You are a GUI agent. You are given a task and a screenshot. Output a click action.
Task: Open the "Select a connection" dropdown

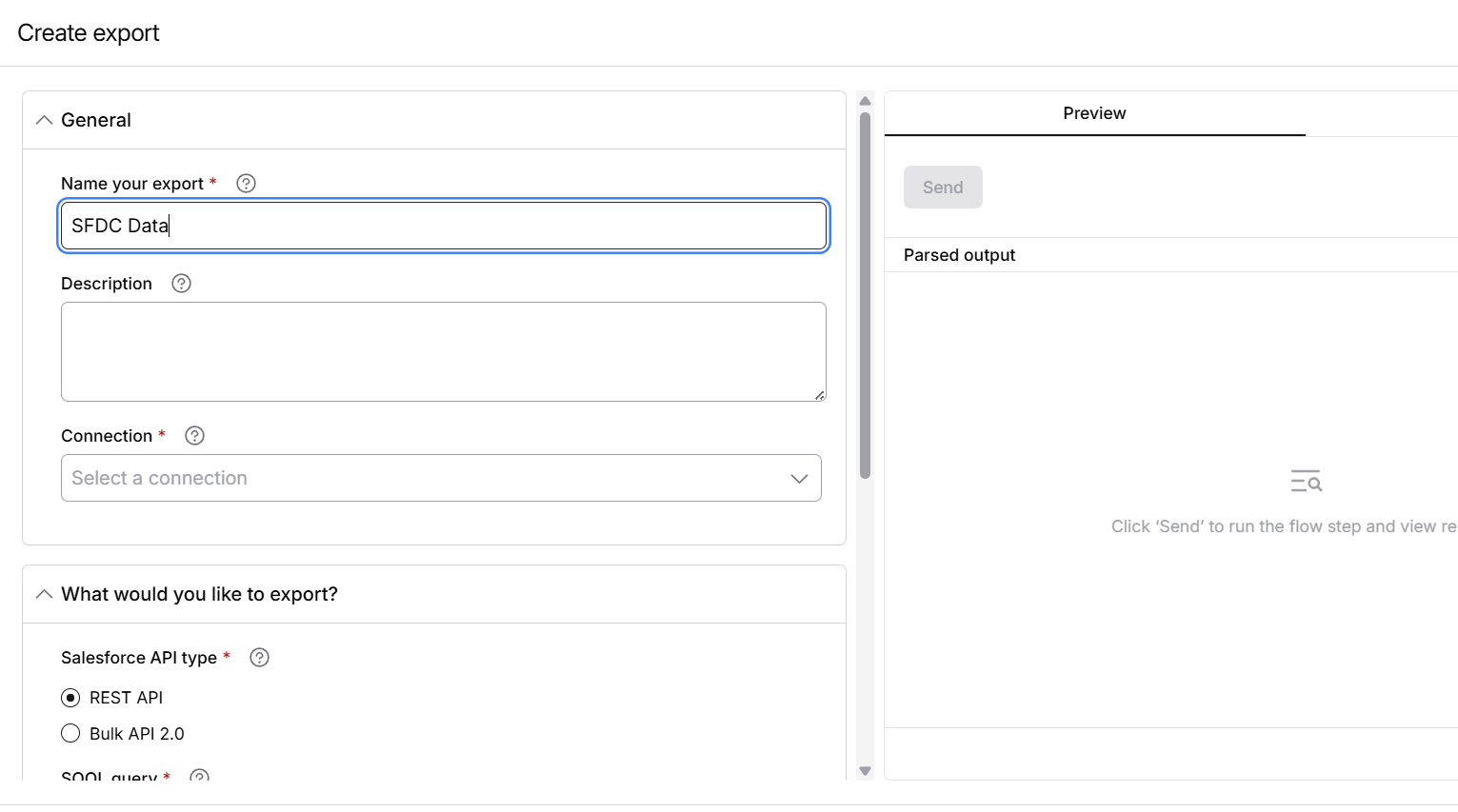click(x=441, y=478)
